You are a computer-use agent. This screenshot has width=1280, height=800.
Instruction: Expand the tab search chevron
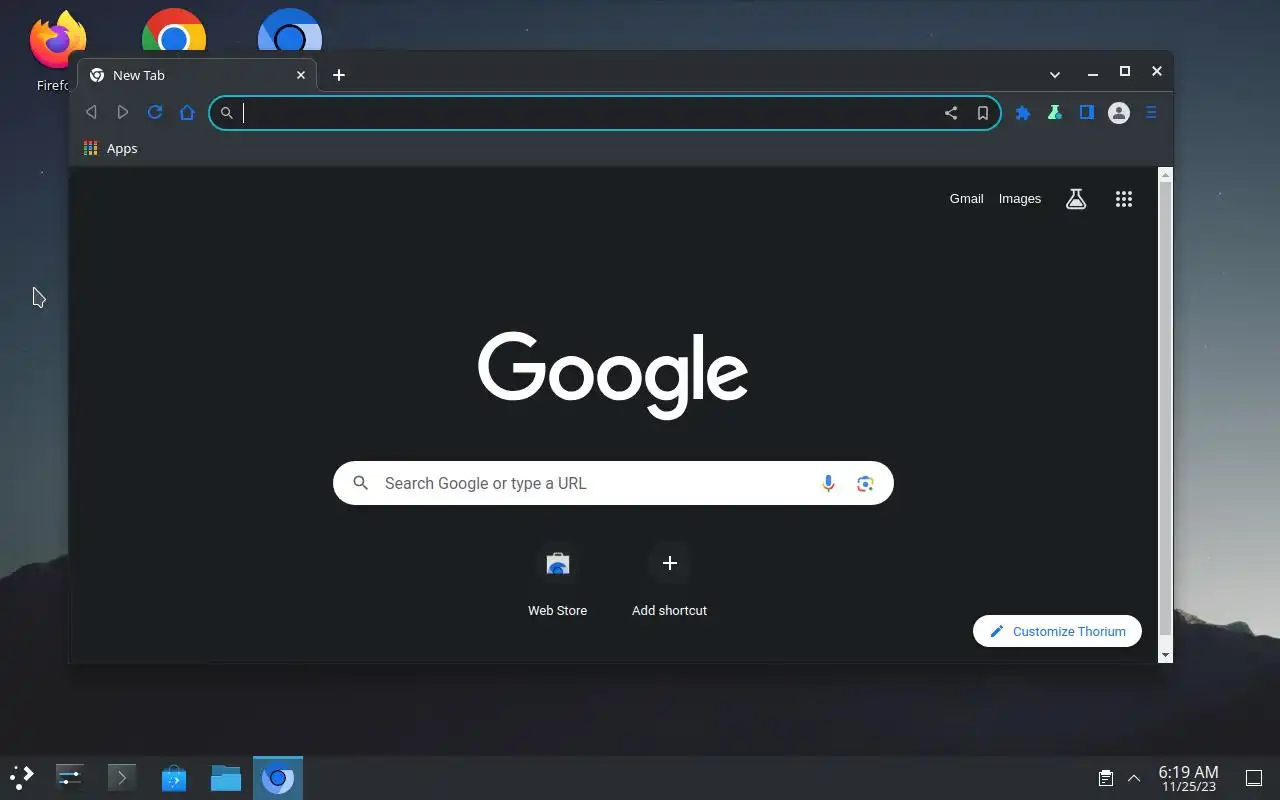pyautogui.click(x=1055, y=75)
